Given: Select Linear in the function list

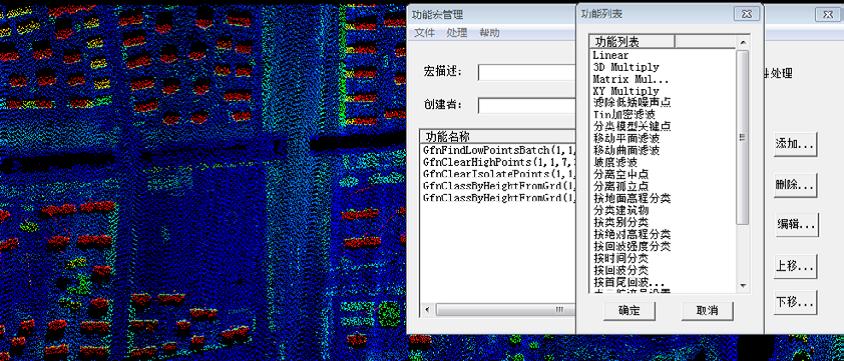Looking at the screenshot, I should (x=610, y=55).
